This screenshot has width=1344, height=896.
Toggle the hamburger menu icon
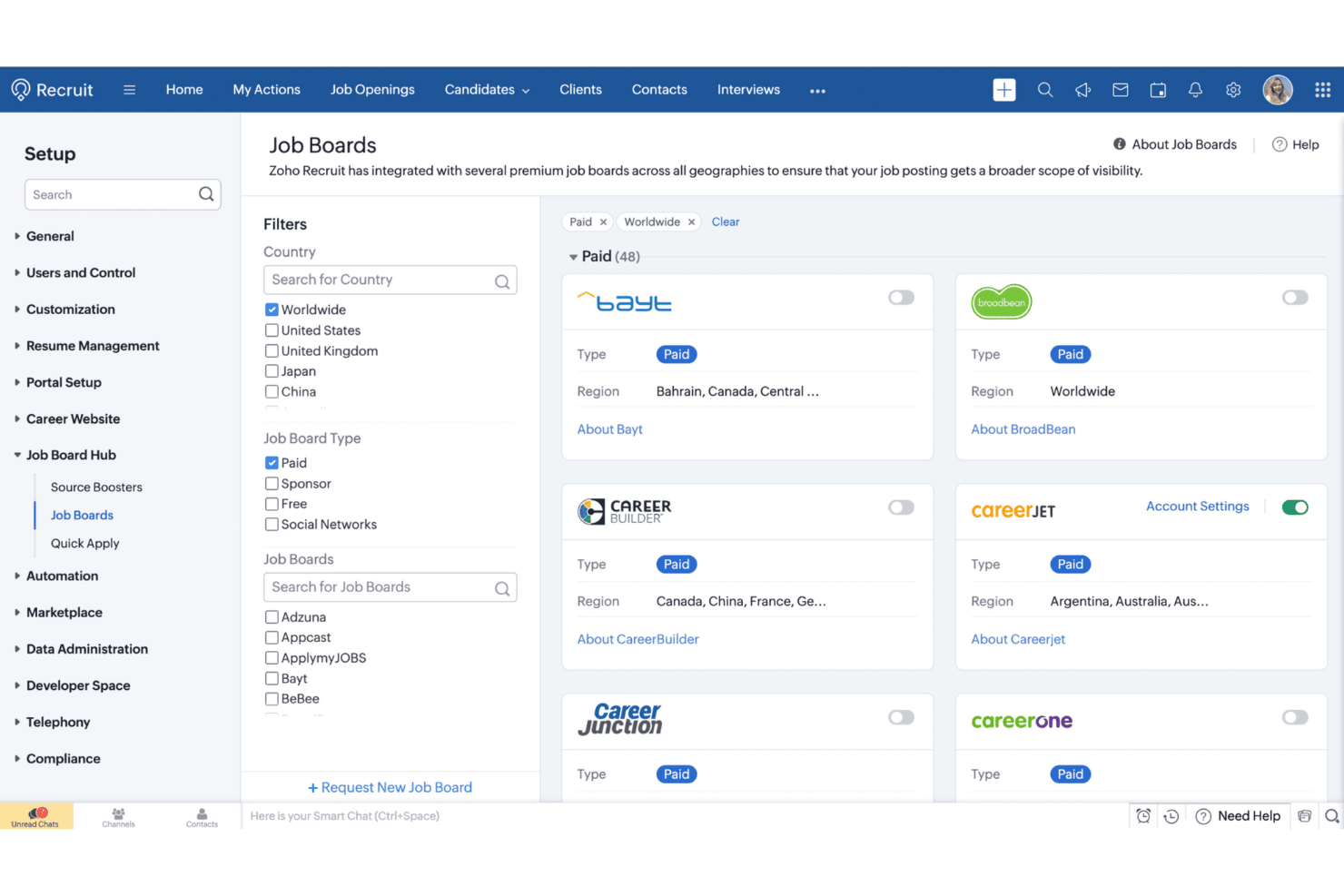(x=130, y=90)
